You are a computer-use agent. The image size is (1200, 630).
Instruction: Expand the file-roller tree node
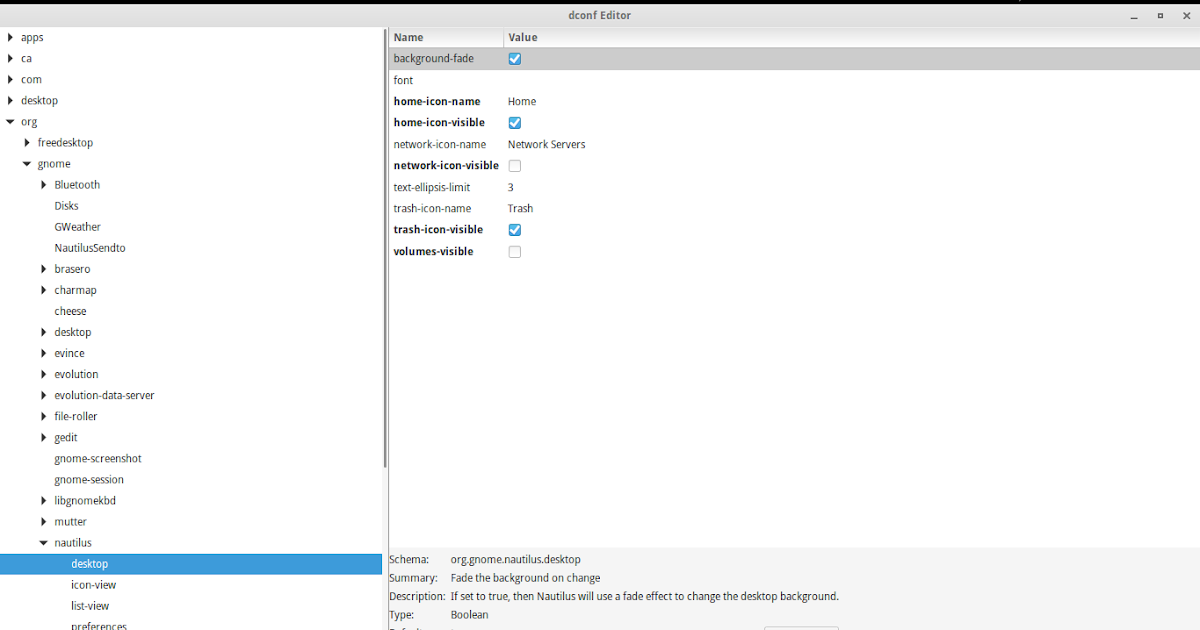click(44, 416)
